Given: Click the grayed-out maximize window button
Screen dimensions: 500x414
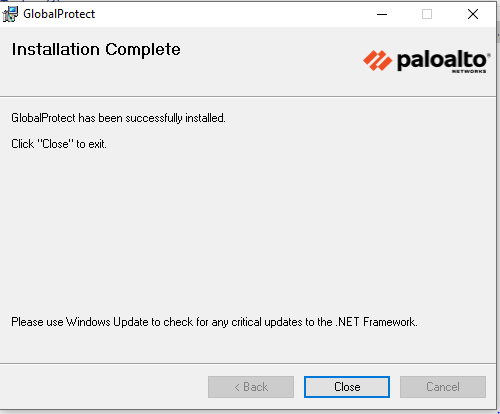Looking at the screenshot, I should pos(427,14).
